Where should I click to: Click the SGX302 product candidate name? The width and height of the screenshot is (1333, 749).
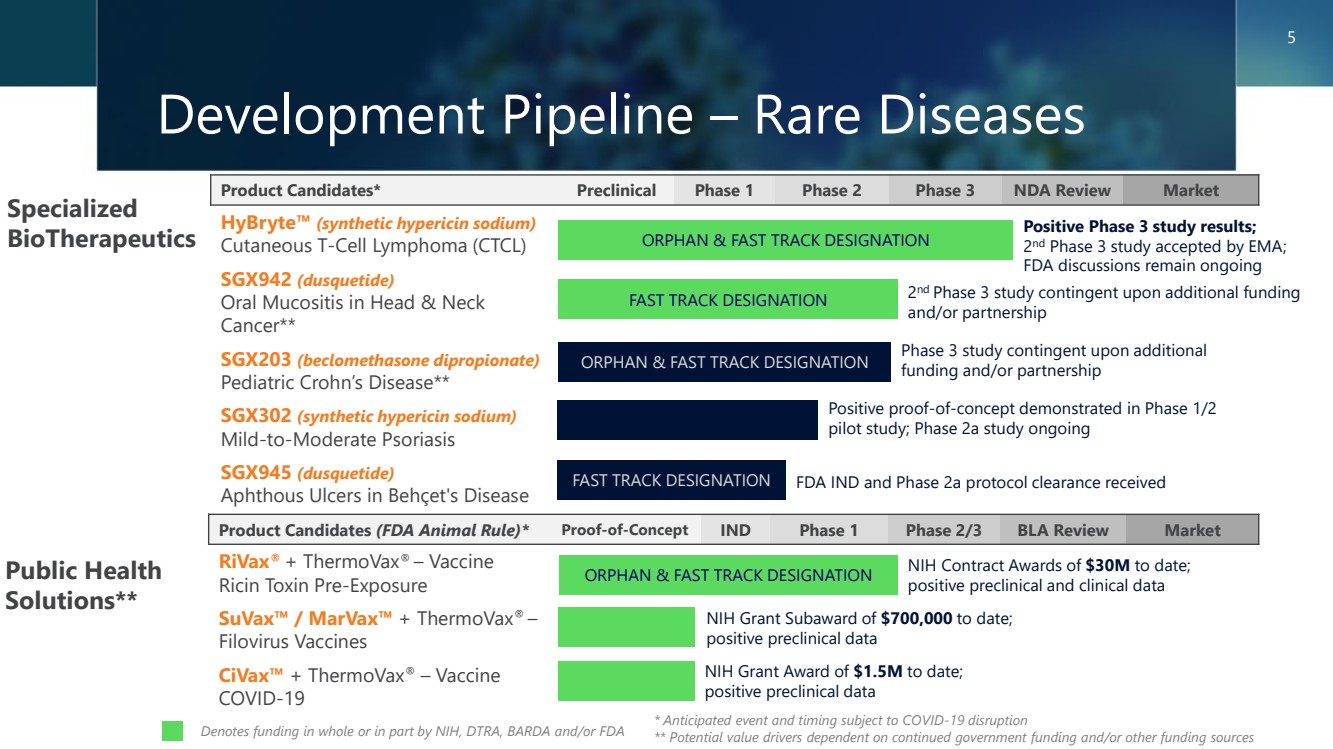[x=256, y=416]
